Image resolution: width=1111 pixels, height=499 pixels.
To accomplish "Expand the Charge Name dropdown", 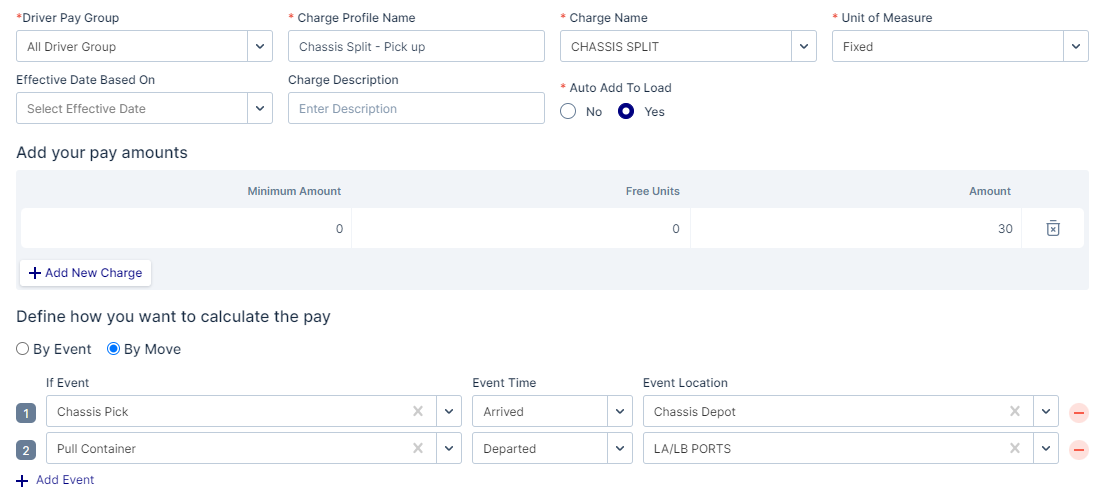I will click(x=804, y=47).
